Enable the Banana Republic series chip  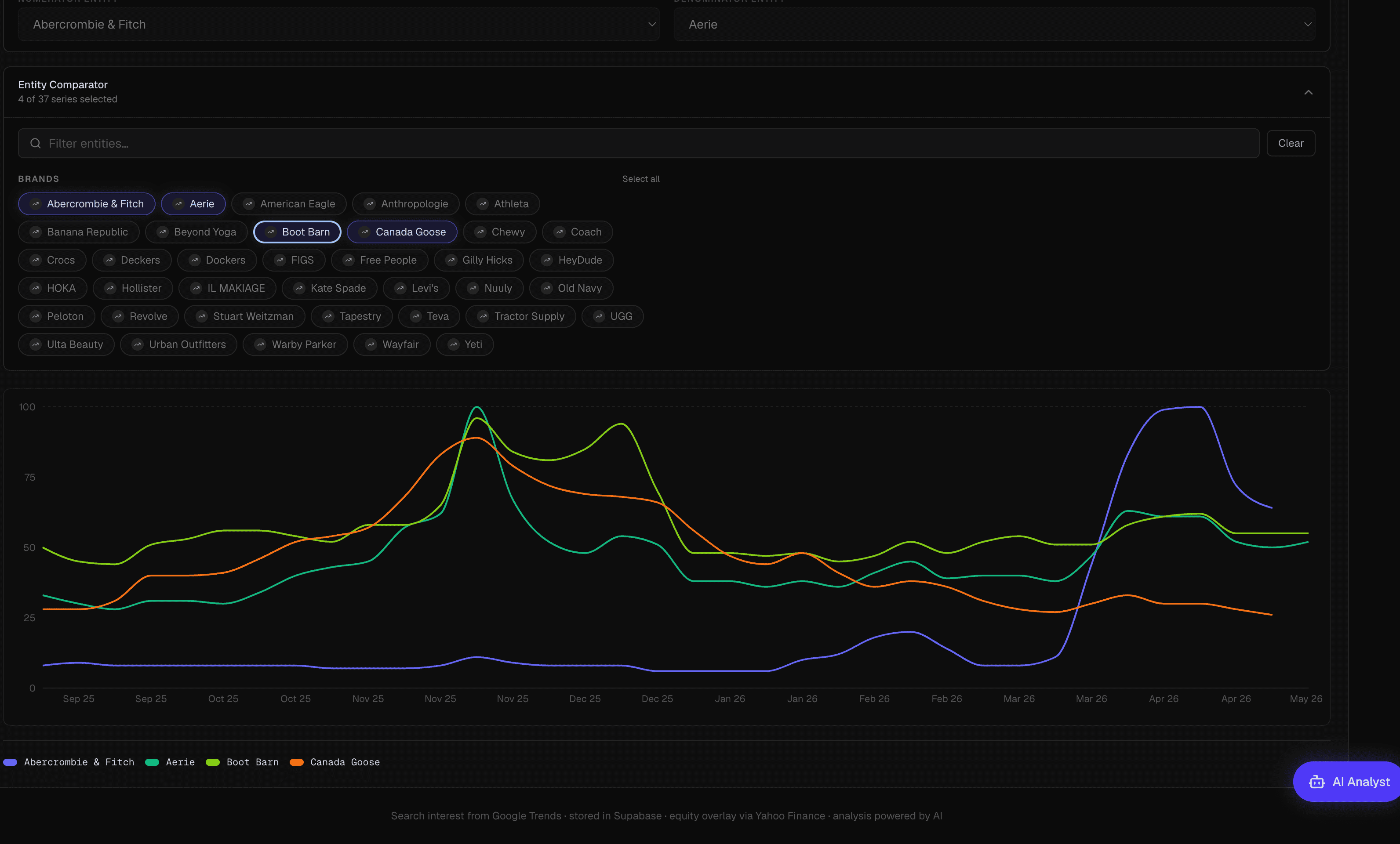pos(78,232)
